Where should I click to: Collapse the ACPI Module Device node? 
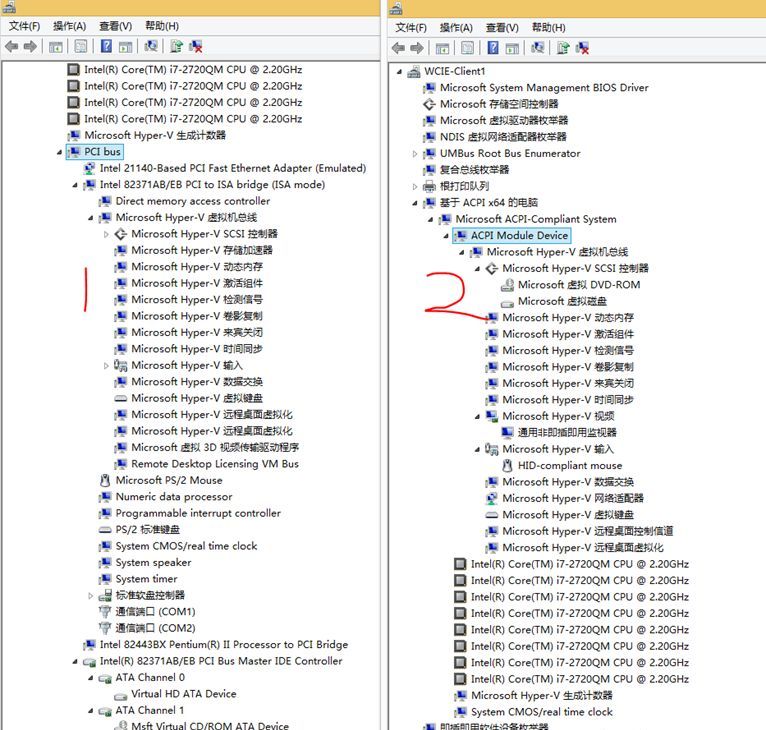pos(446,236)
